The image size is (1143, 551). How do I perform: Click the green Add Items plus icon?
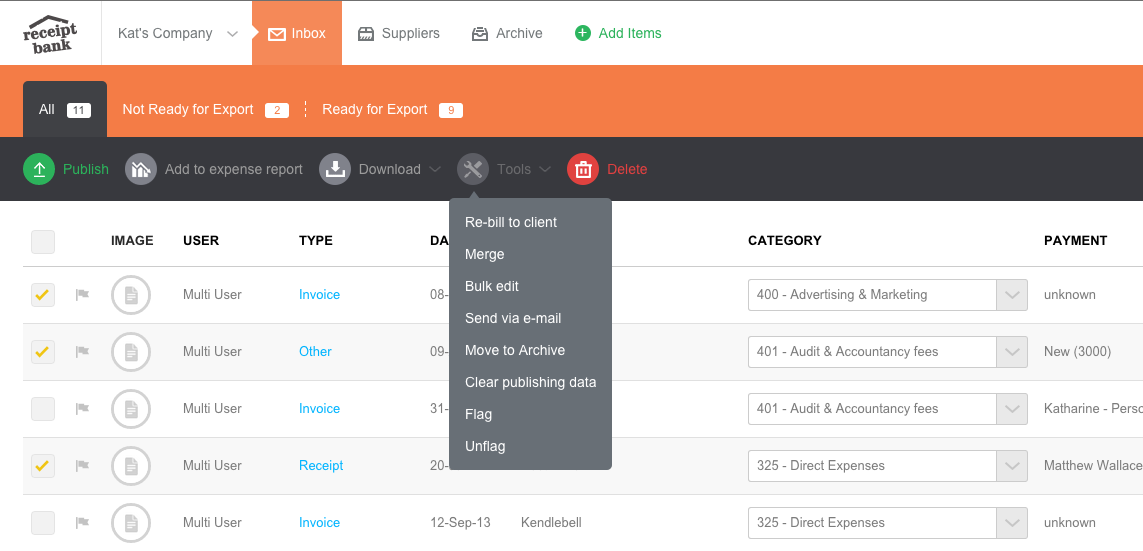click(582, 33)
